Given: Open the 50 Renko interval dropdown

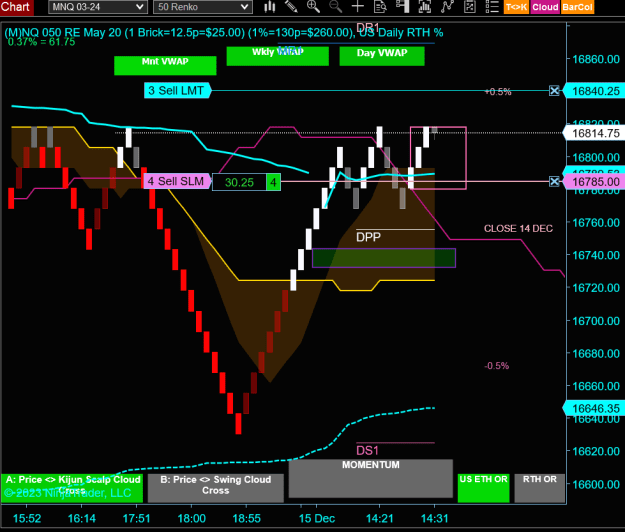Looking at the screenshot, I should click(202, 7).
